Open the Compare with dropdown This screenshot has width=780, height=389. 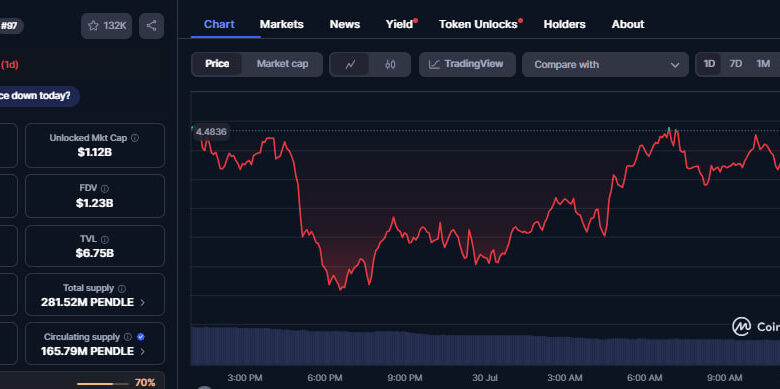click(605, 65)
